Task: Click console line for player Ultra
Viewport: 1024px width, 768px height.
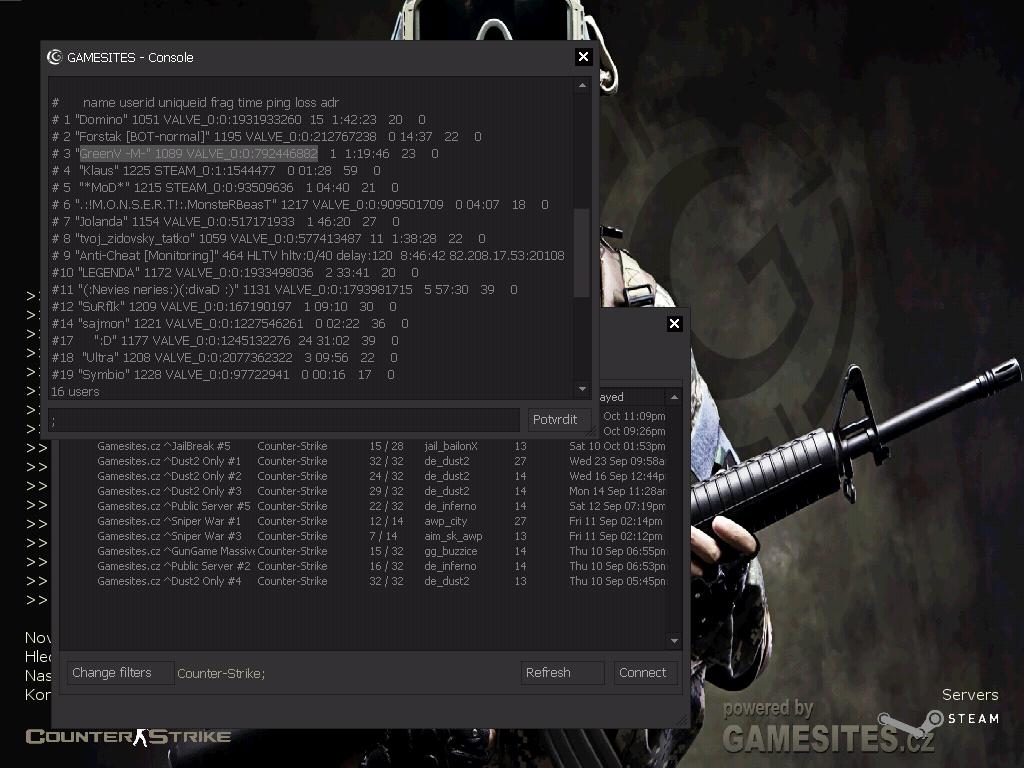Action: pyautogui.click(x=224, y=357)
